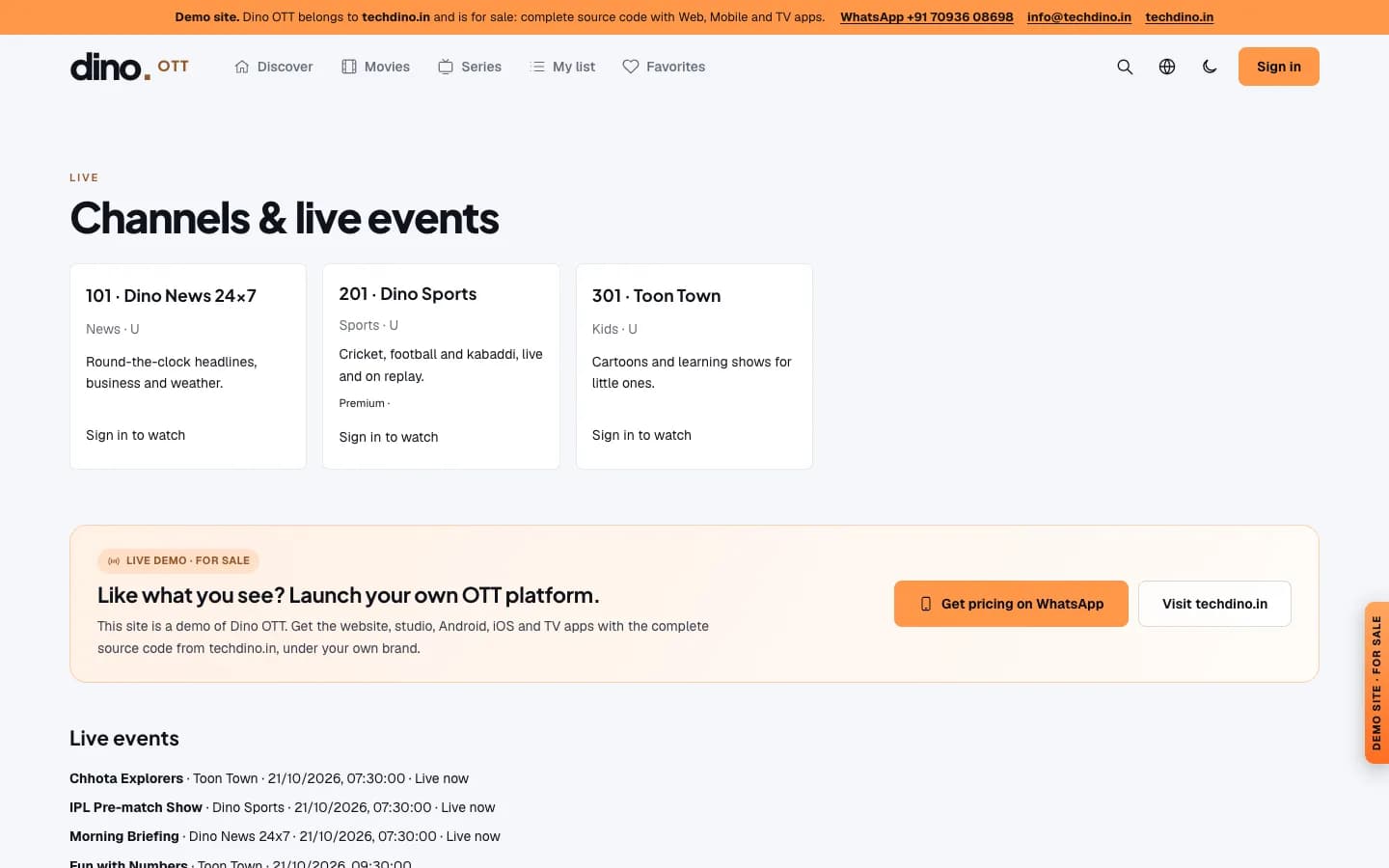Image resolution: width=1389 pixels, height=868 pixels.
Task: Click the WhatsApp +91 70936 08698 link
Action: tap(926, 17)
